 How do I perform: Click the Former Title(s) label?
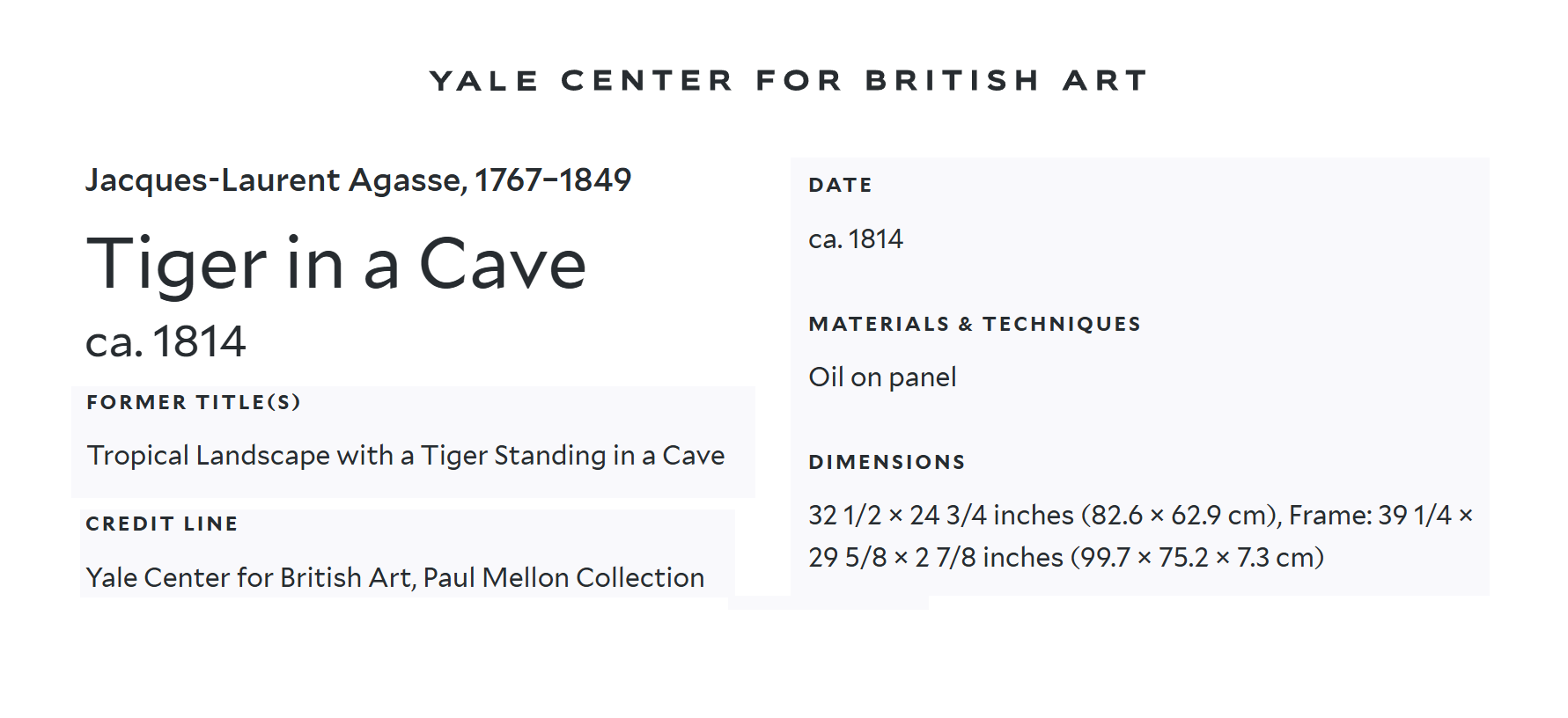pyautogui.click(x=194, y=402)
